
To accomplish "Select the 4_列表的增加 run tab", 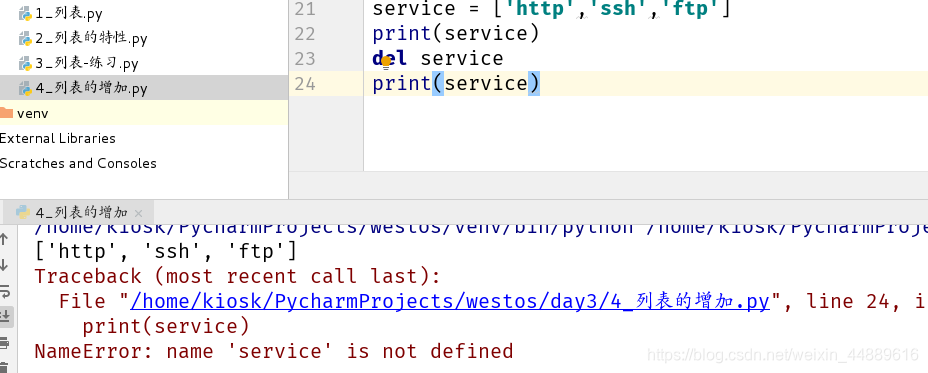I will [80, 213].
